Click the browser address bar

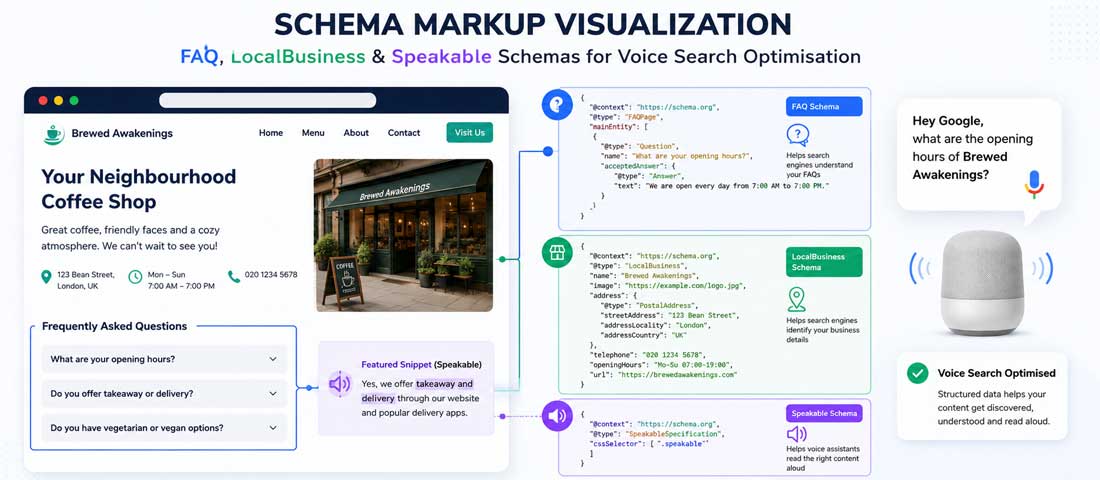(x=267, y=100)
